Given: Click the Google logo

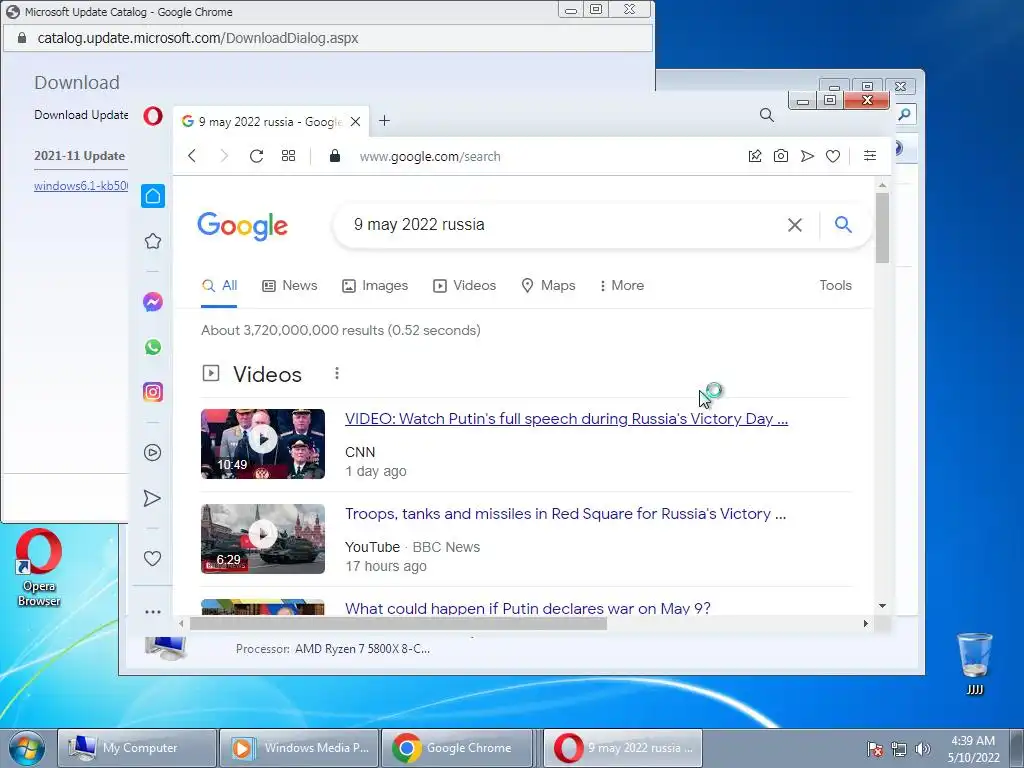Looking at the screenshot, I should [x=242, y=226].
